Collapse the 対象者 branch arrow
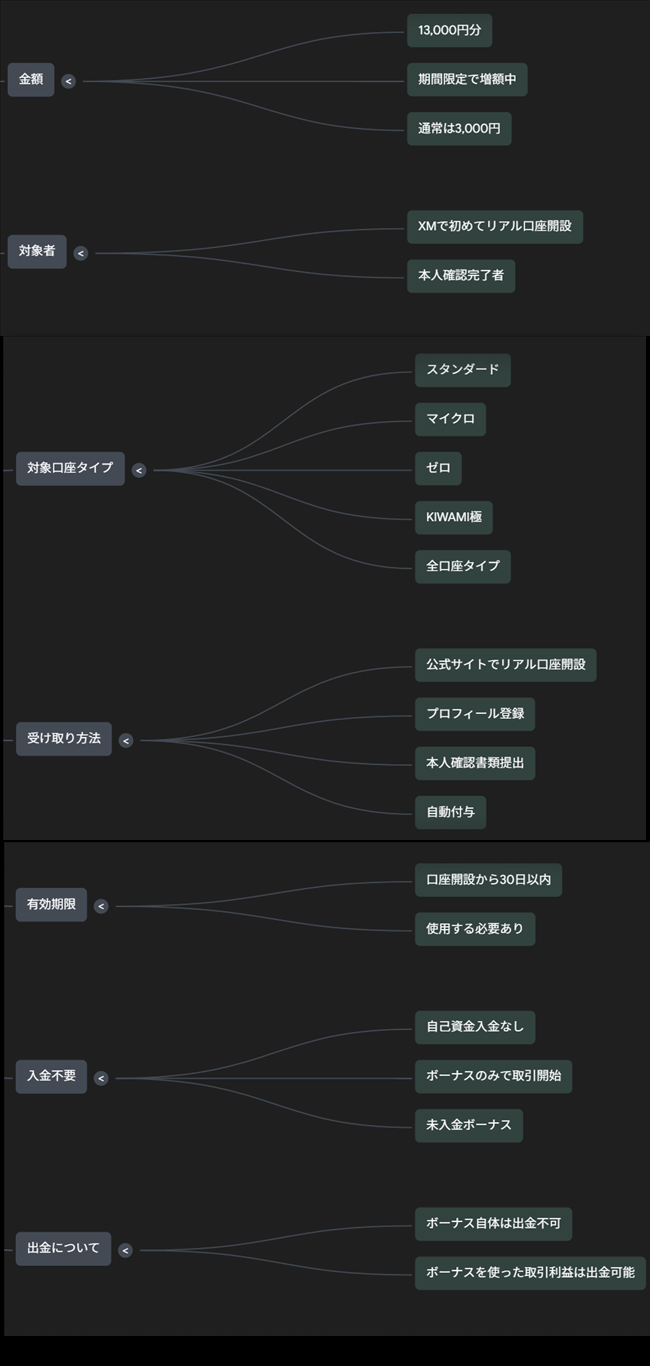 81,253
